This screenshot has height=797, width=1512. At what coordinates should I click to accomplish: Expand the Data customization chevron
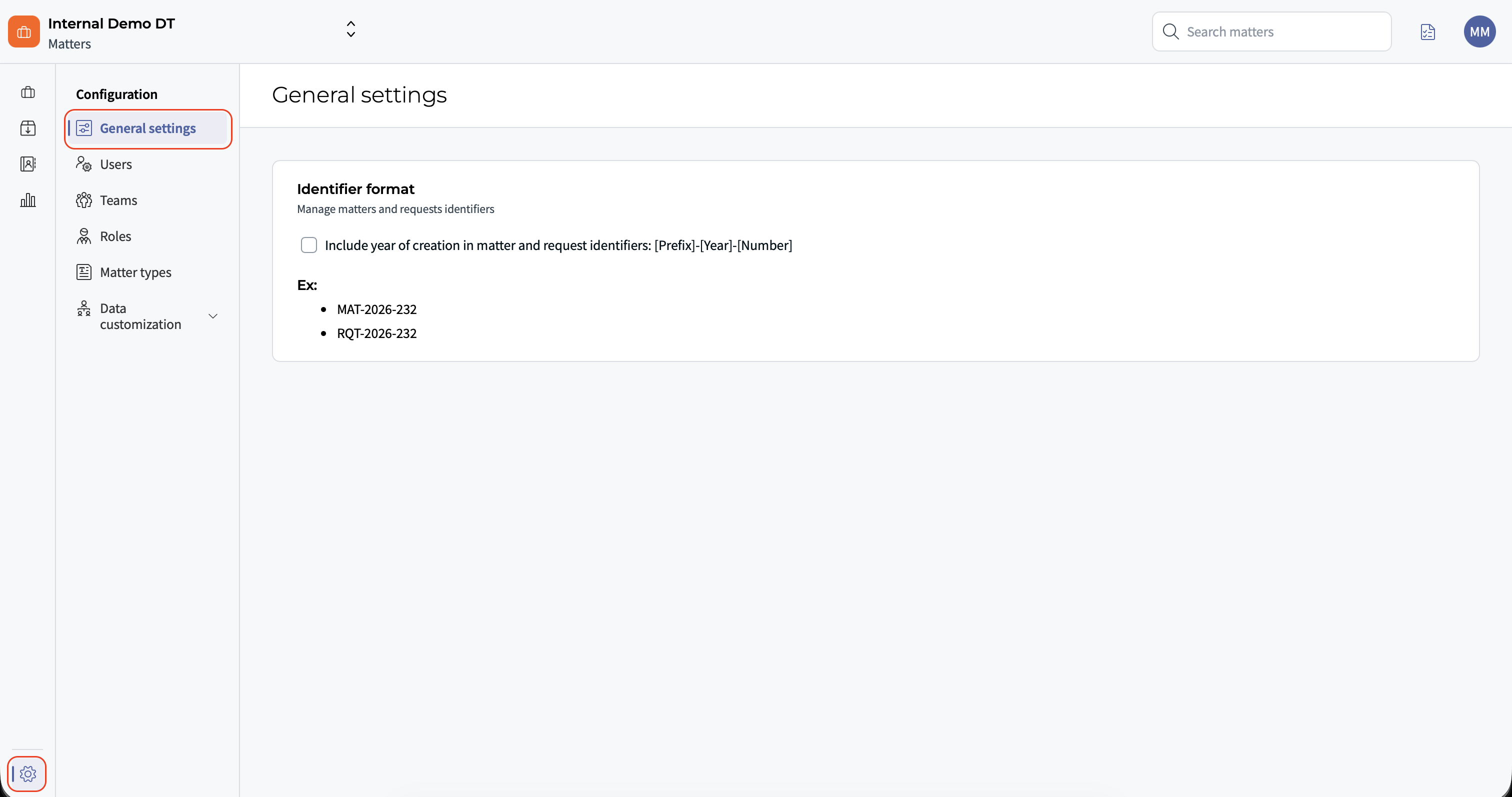(213, 316)
